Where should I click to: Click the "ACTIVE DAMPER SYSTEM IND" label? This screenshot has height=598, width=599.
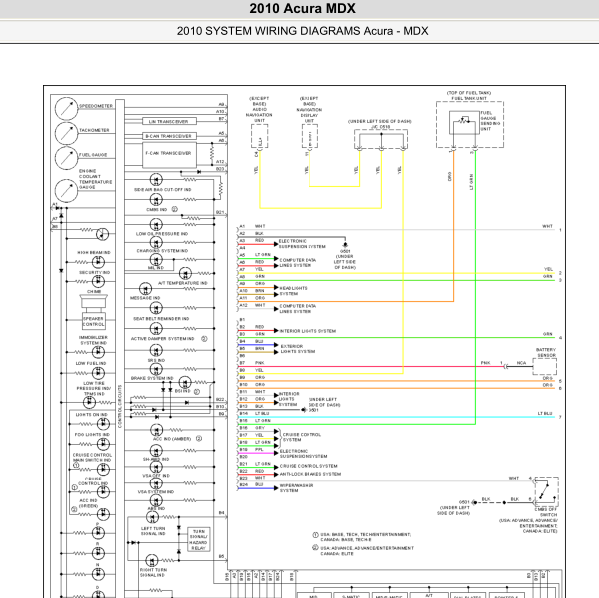[x=162, y=339]
